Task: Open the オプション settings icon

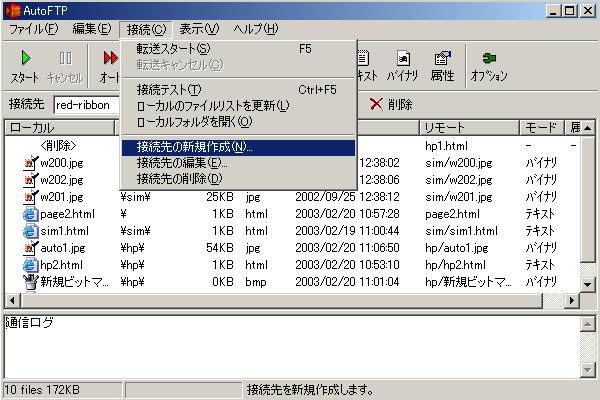Action: [488, 59]
